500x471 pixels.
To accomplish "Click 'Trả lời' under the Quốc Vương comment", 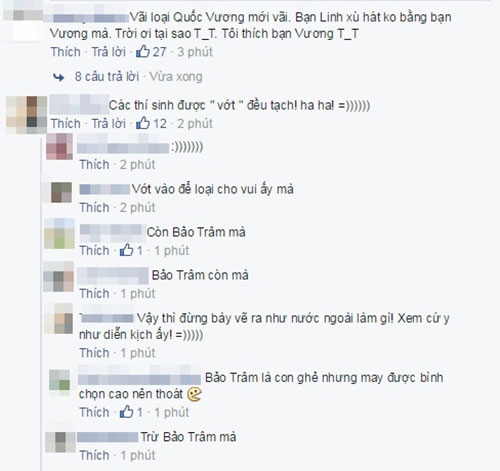I will [x=109, y=52].
